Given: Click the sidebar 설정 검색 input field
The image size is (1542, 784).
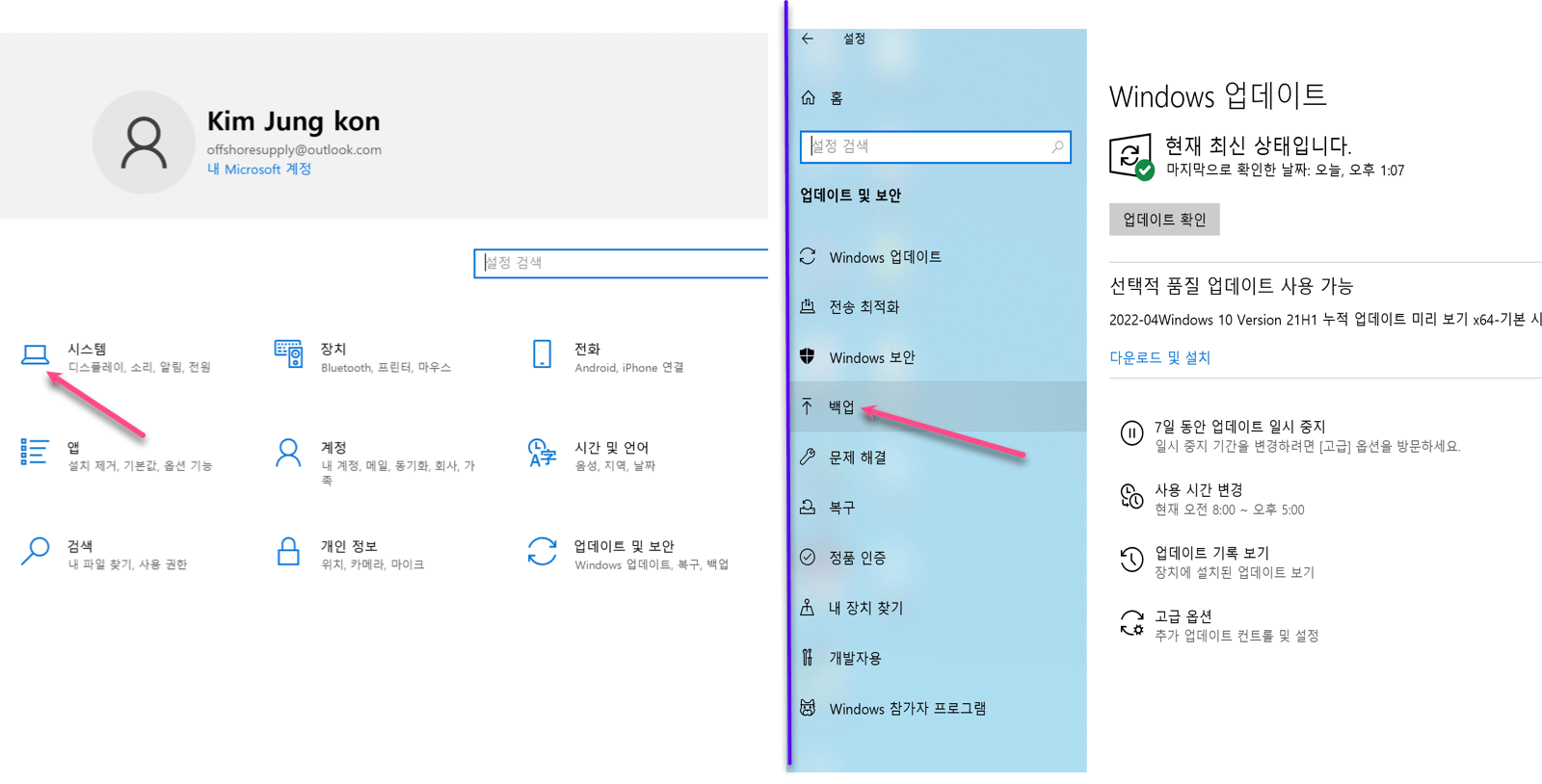Looking at the screenshot, I should [x=936, y=146].
